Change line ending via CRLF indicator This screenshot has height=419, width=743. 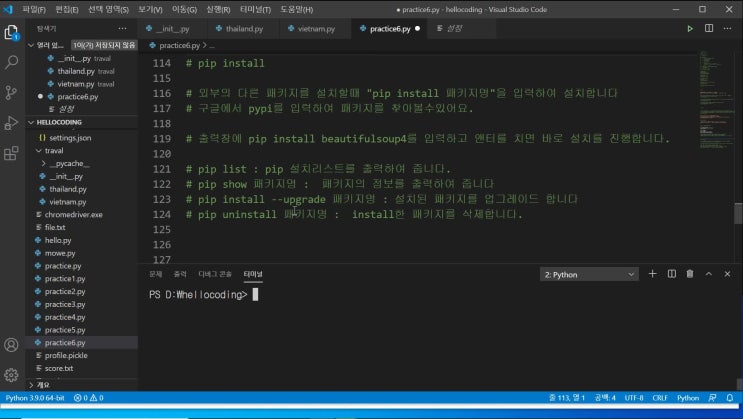(x=660, y=398)
